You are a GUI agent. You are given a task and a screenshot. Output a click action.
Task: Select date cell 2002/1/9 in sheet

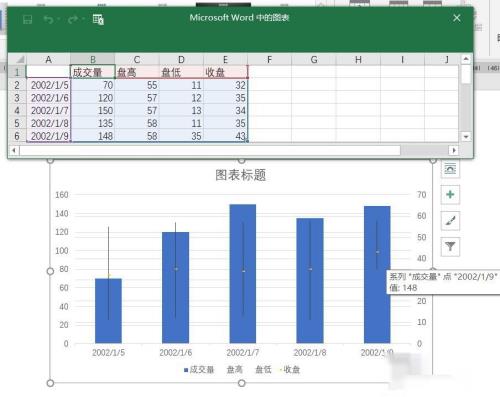pos(48,136)
